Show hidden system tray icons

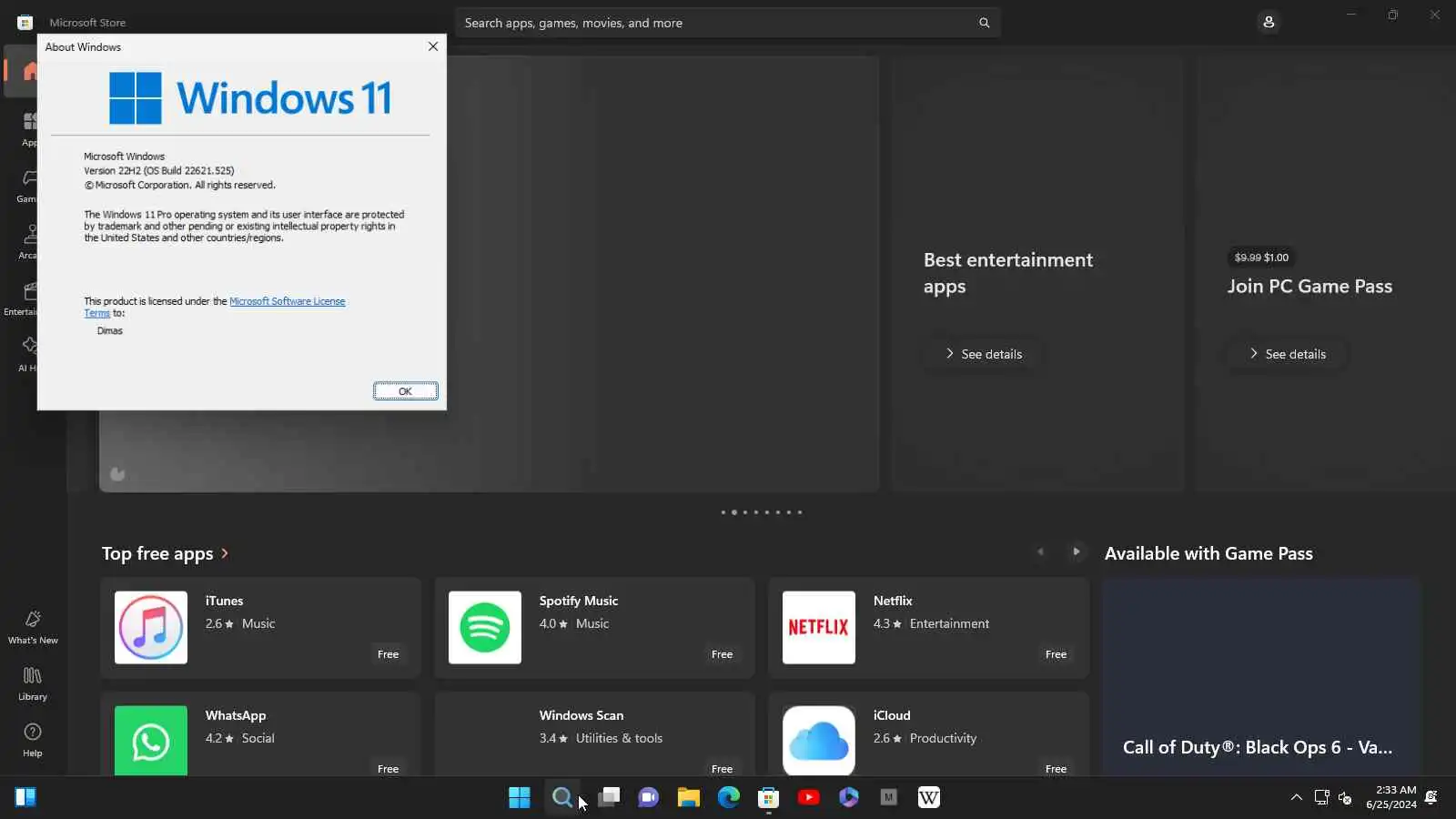pyautogui.click(x=1296, y=797)
